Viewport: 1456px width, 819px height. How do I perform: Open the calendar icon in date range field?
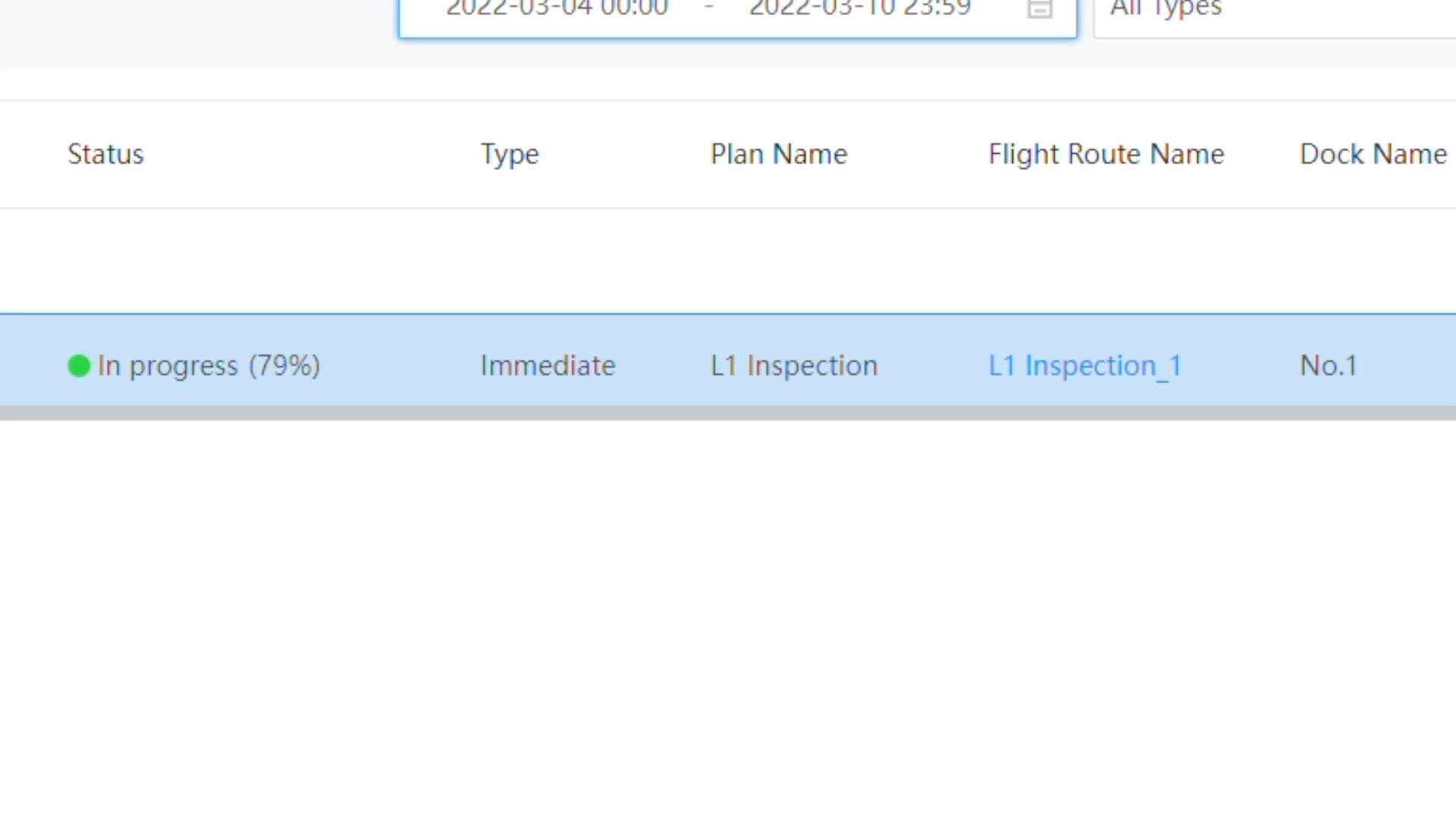click(1040, 8)
